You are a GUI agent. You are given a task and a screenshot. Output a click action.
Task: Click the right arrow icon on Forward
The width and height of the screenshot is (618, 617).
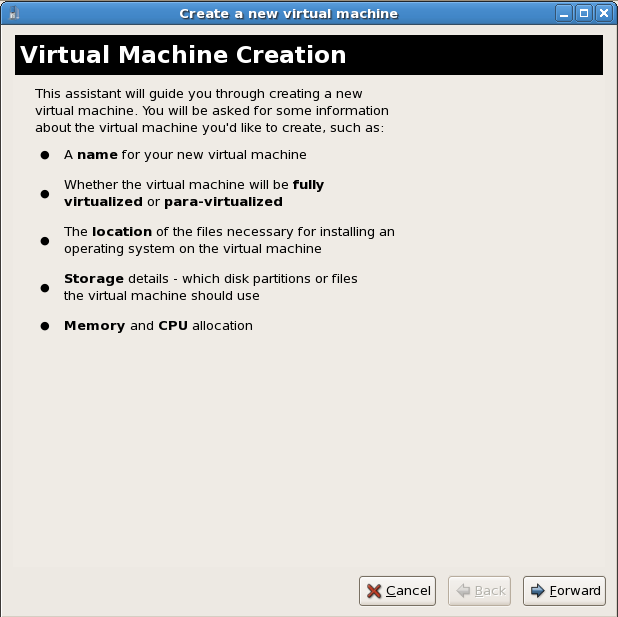pyautogui.click(x=537, y=591)
